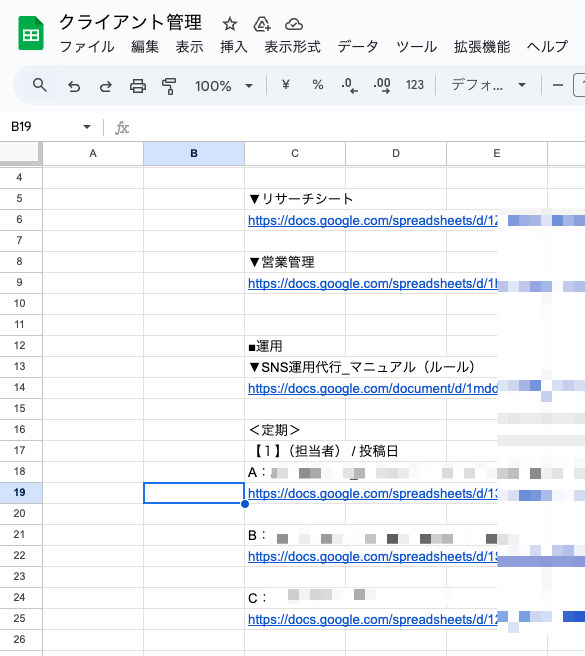Screen dimensions: 585x656
Task: Select the ■運用 cell
Action: coord(295,346)
